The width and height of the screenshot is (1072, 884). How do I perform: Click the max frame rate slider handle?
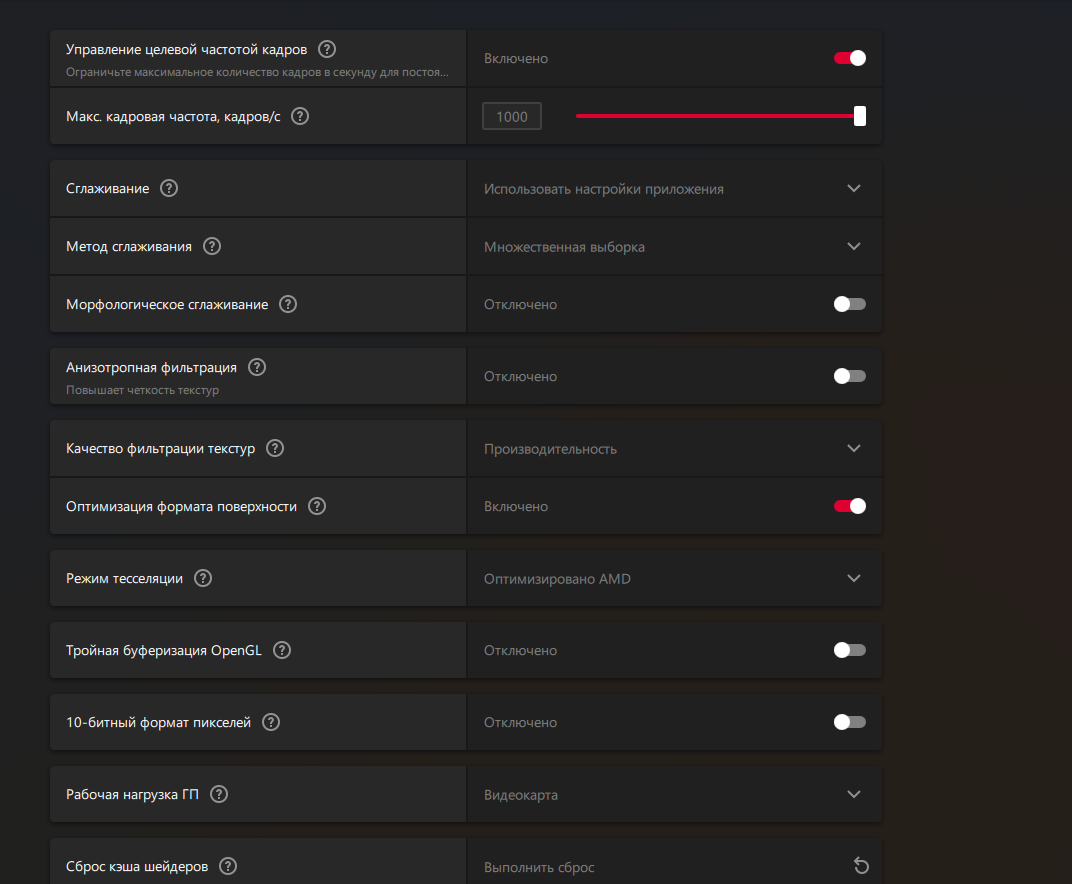pyautogui.click(x=860, y=116)
